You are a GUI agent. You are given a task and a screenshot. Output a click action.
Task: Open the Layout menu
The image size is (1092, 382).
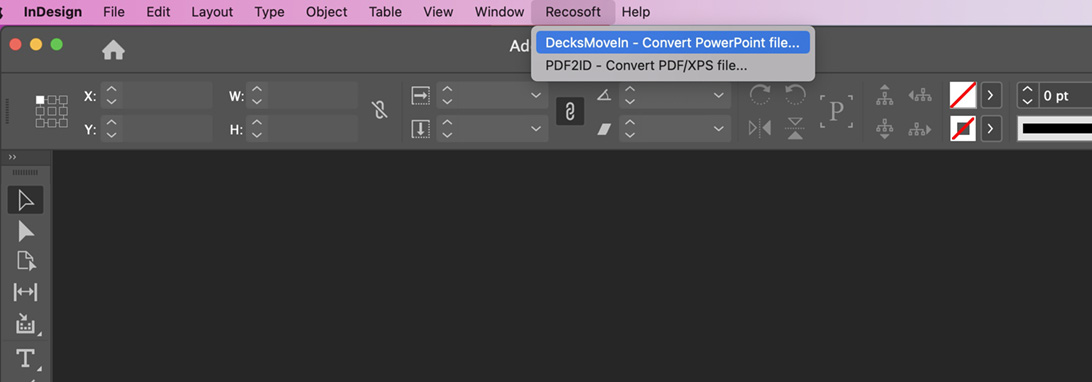[212, 12]
